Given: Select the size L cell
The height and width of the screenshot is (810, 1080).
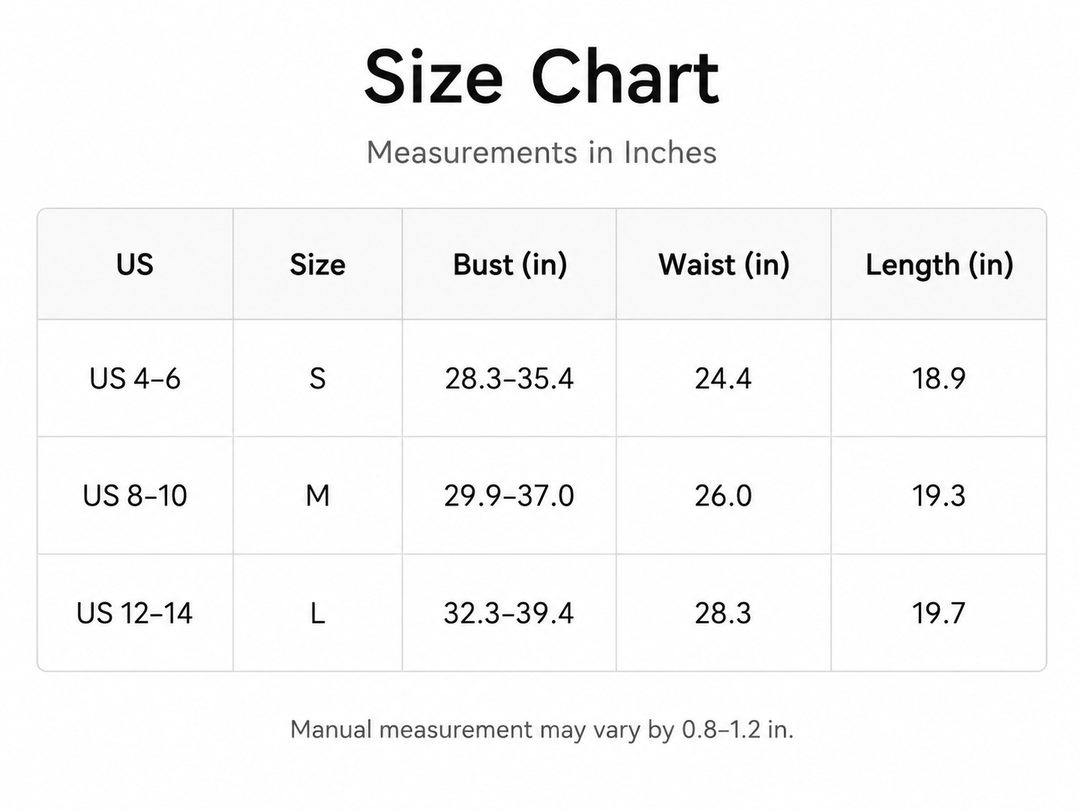Looking at the screenshot, I should (318, 613).
